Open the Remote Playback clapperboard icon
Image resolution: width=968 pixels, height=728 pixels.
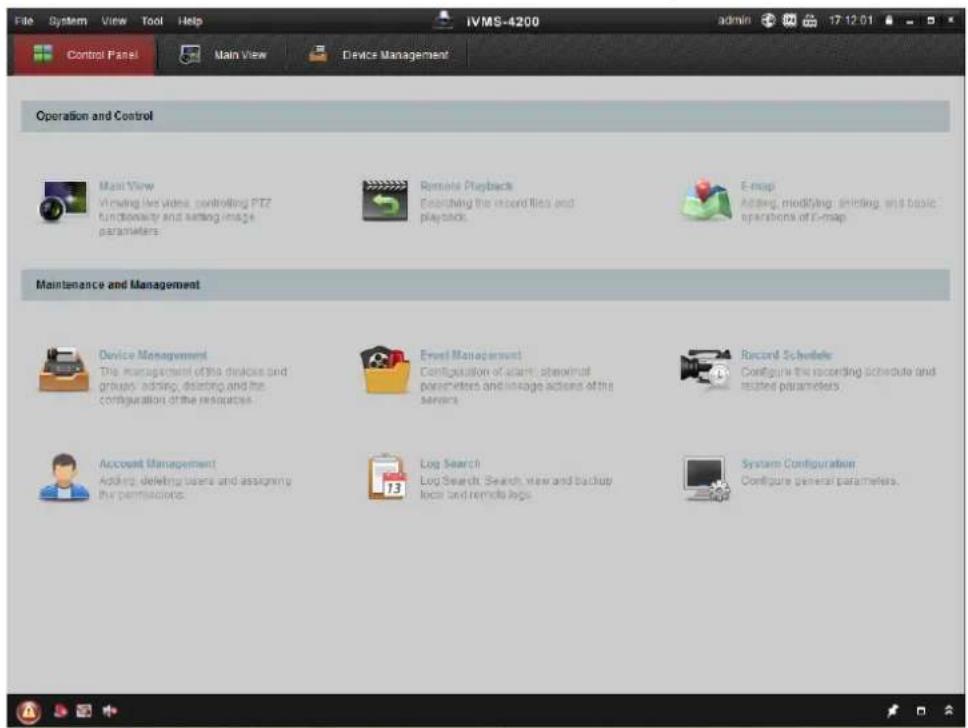pos(385,201)
